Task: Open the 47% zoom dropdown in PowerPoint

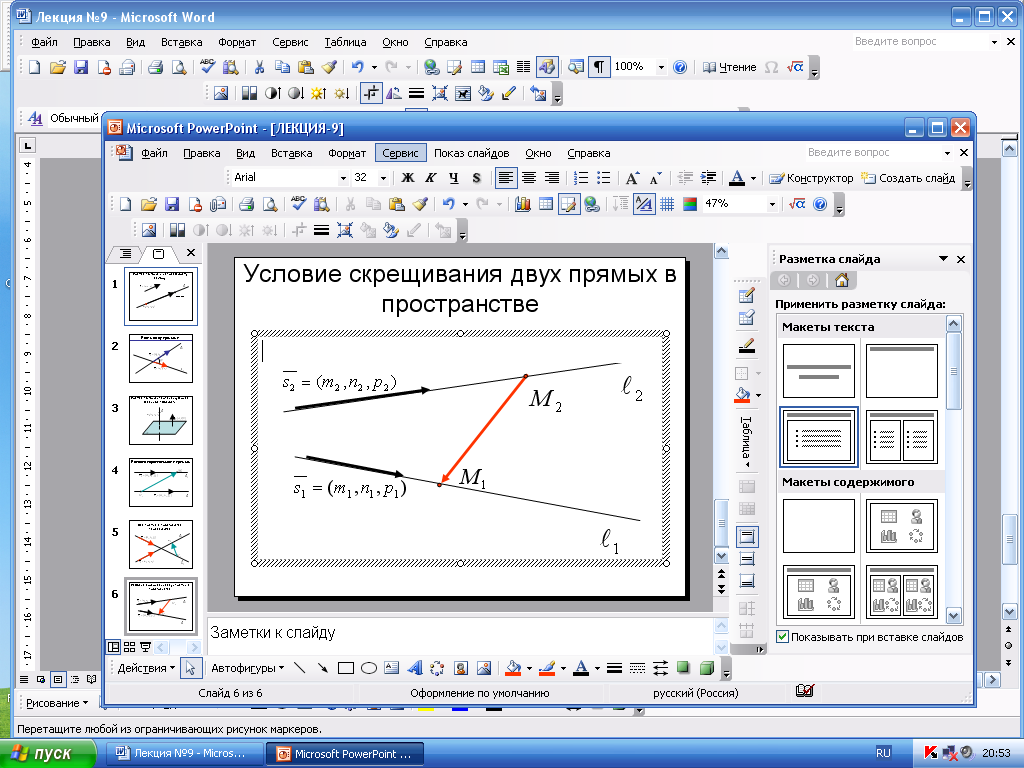Action: (x=772, y=204)
